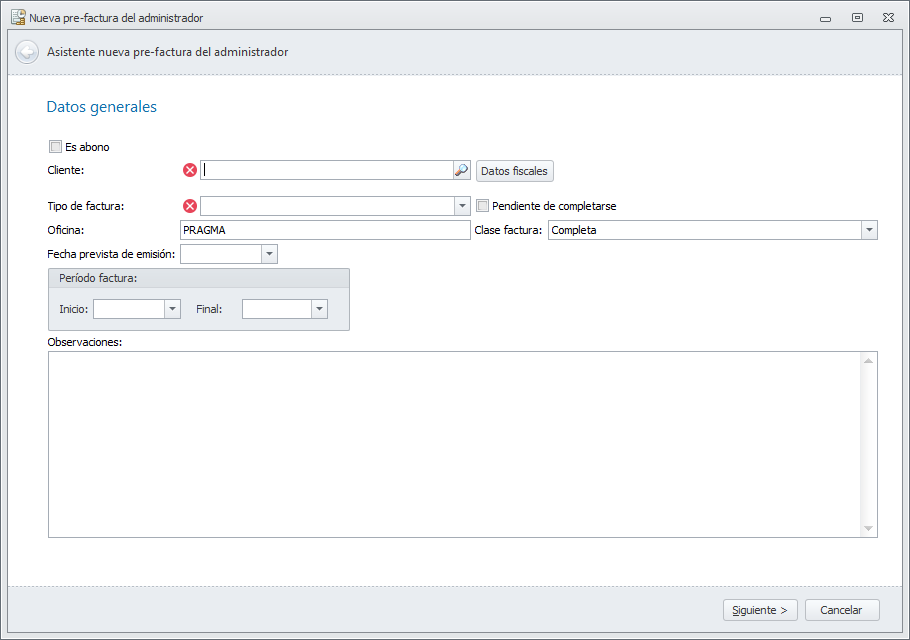The height and width of the screenshot is (640, 910).
Task: Maximize the pre-factura window
Action: click(x=857, y=18)
